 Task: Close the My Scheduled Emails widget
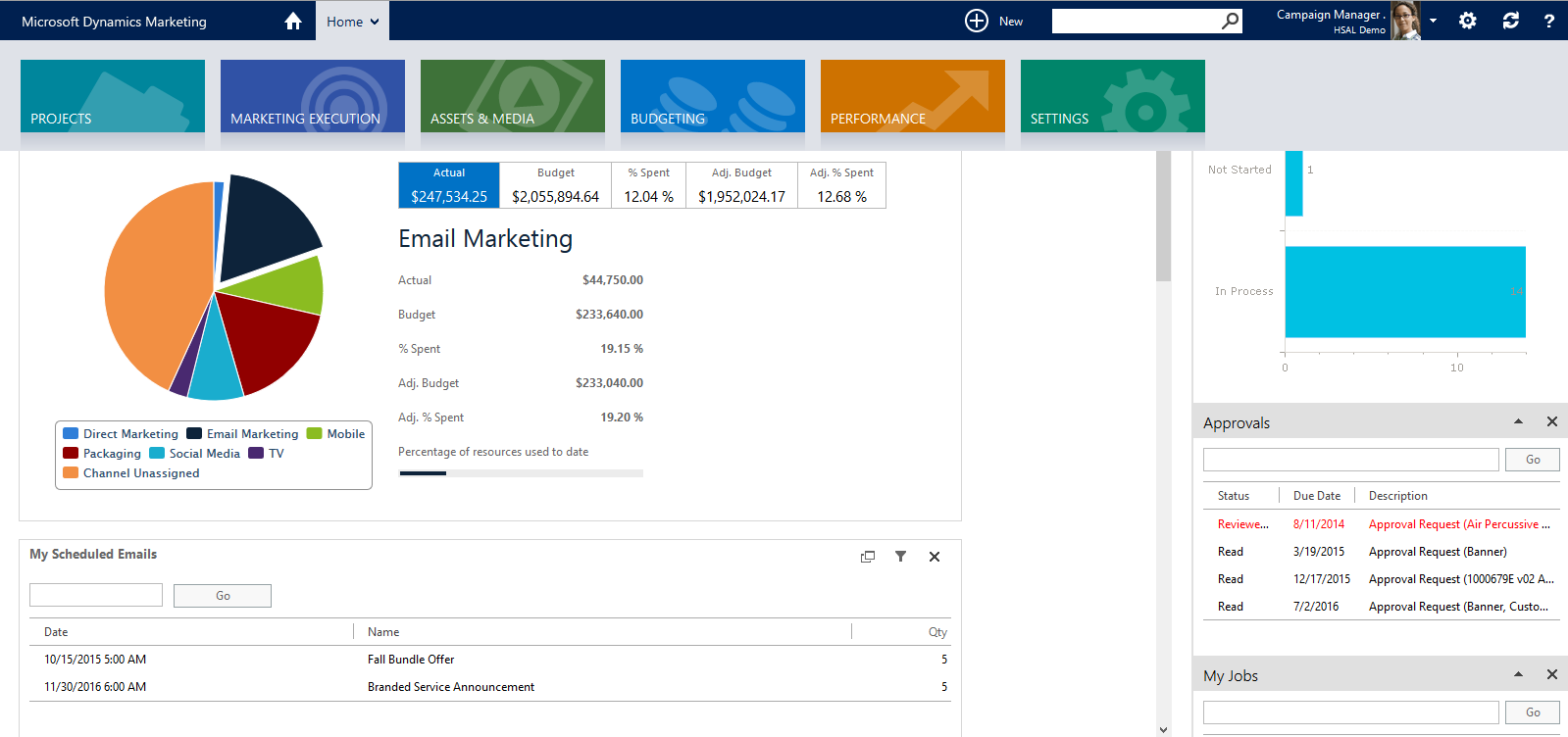pyautogui.click(x=935, y=557)
